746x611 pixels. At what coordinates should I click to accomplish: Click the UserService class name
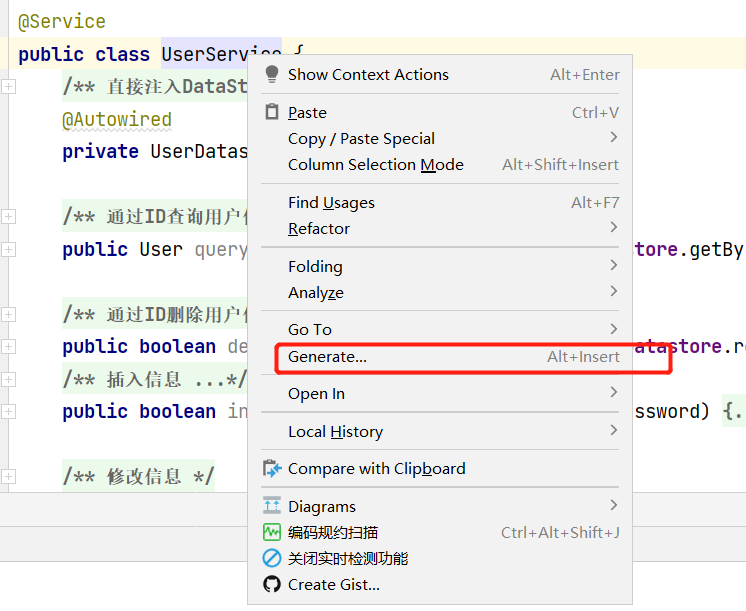[221, 54]
